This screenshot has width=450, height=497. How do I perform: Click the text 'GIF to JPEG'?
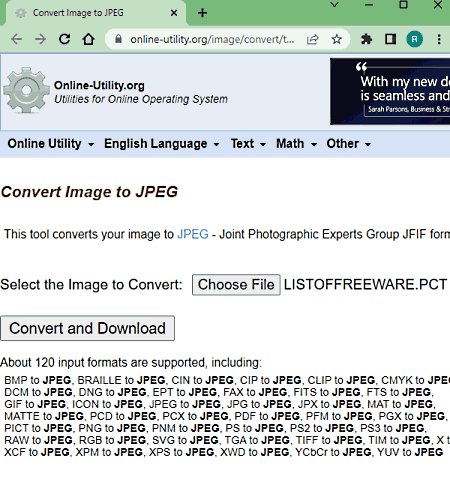click(35, 404)
